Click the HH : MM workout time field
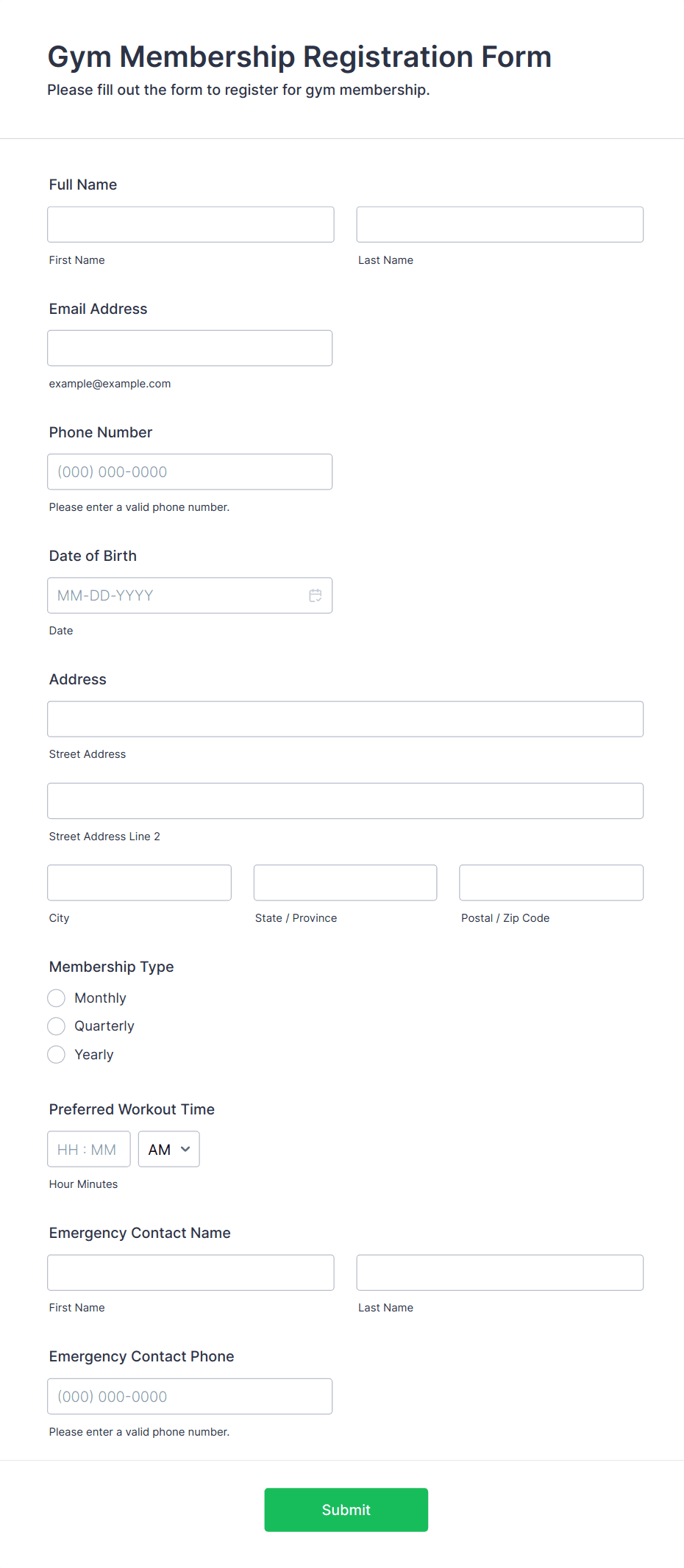684x1568 pixels. [x=88, y=1148]
